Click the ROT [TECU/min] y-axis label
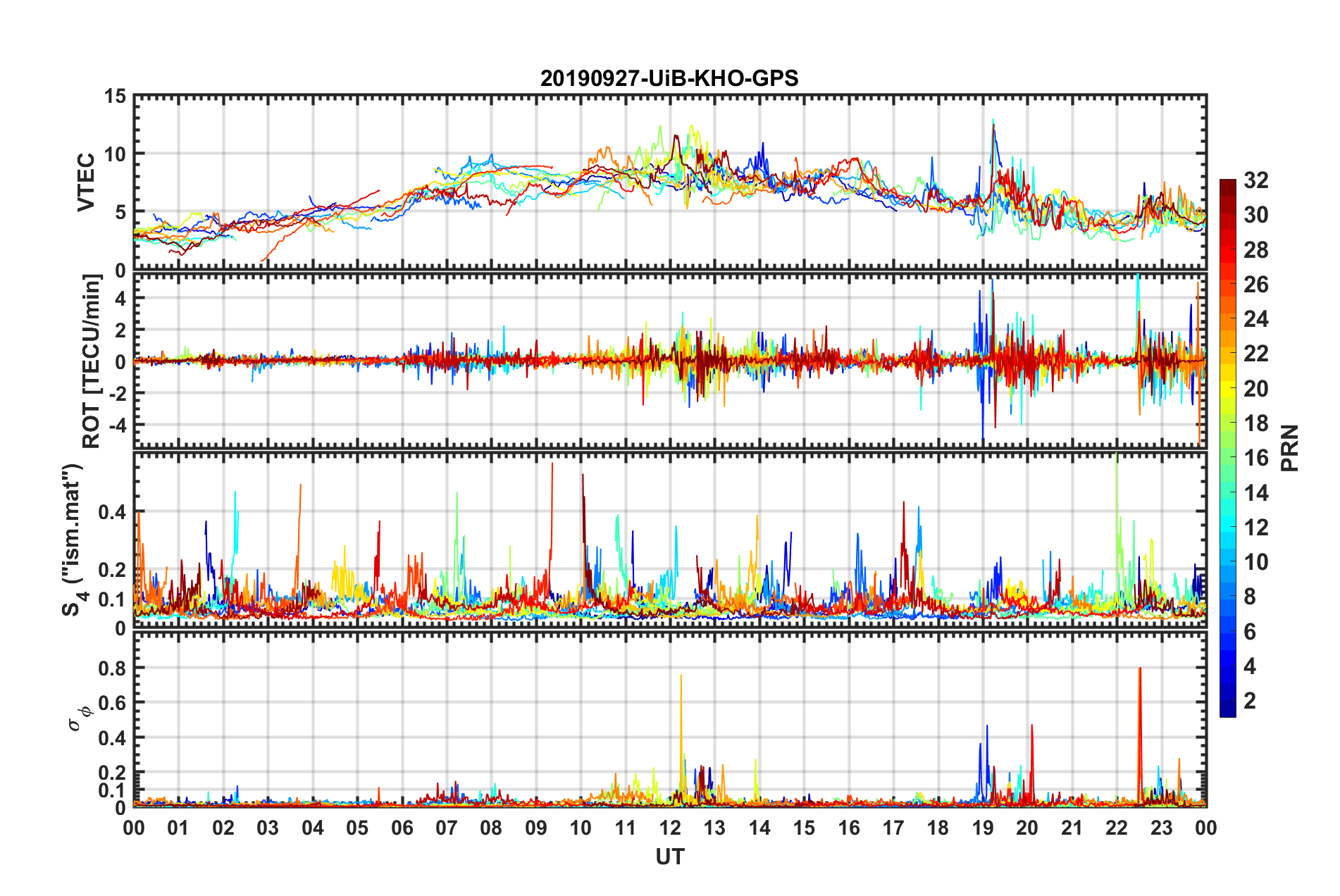Image resolution: width=1340 pixels, height=896 pixels. click(92, 361)
